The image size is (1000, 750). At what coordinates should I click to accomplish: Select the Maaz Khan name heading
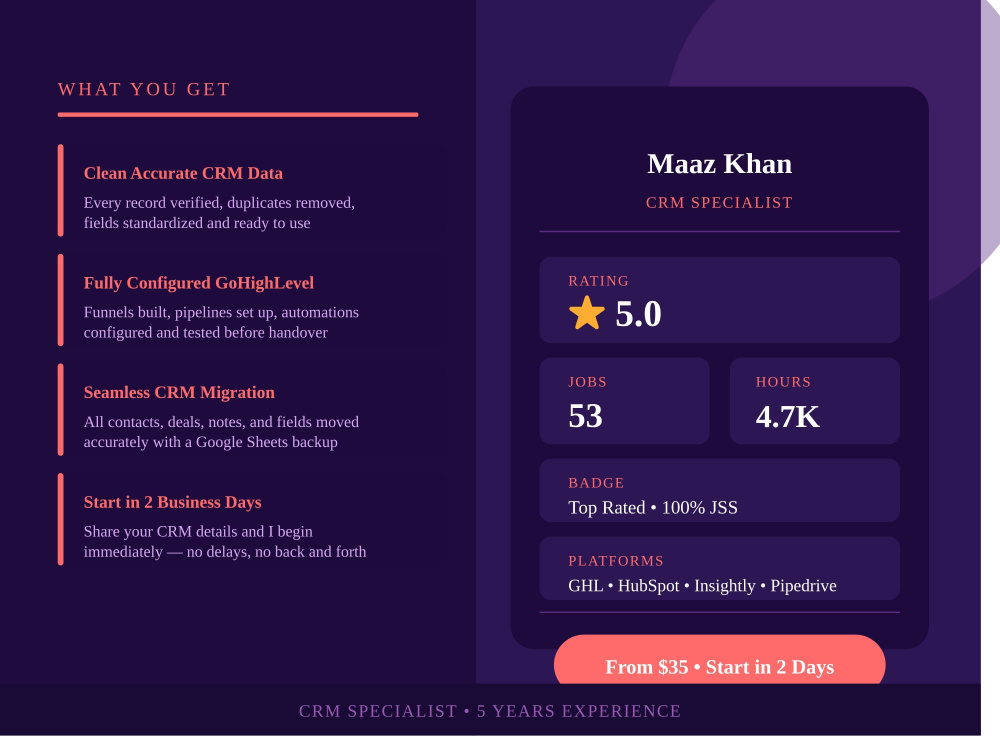tap(719, 164)
